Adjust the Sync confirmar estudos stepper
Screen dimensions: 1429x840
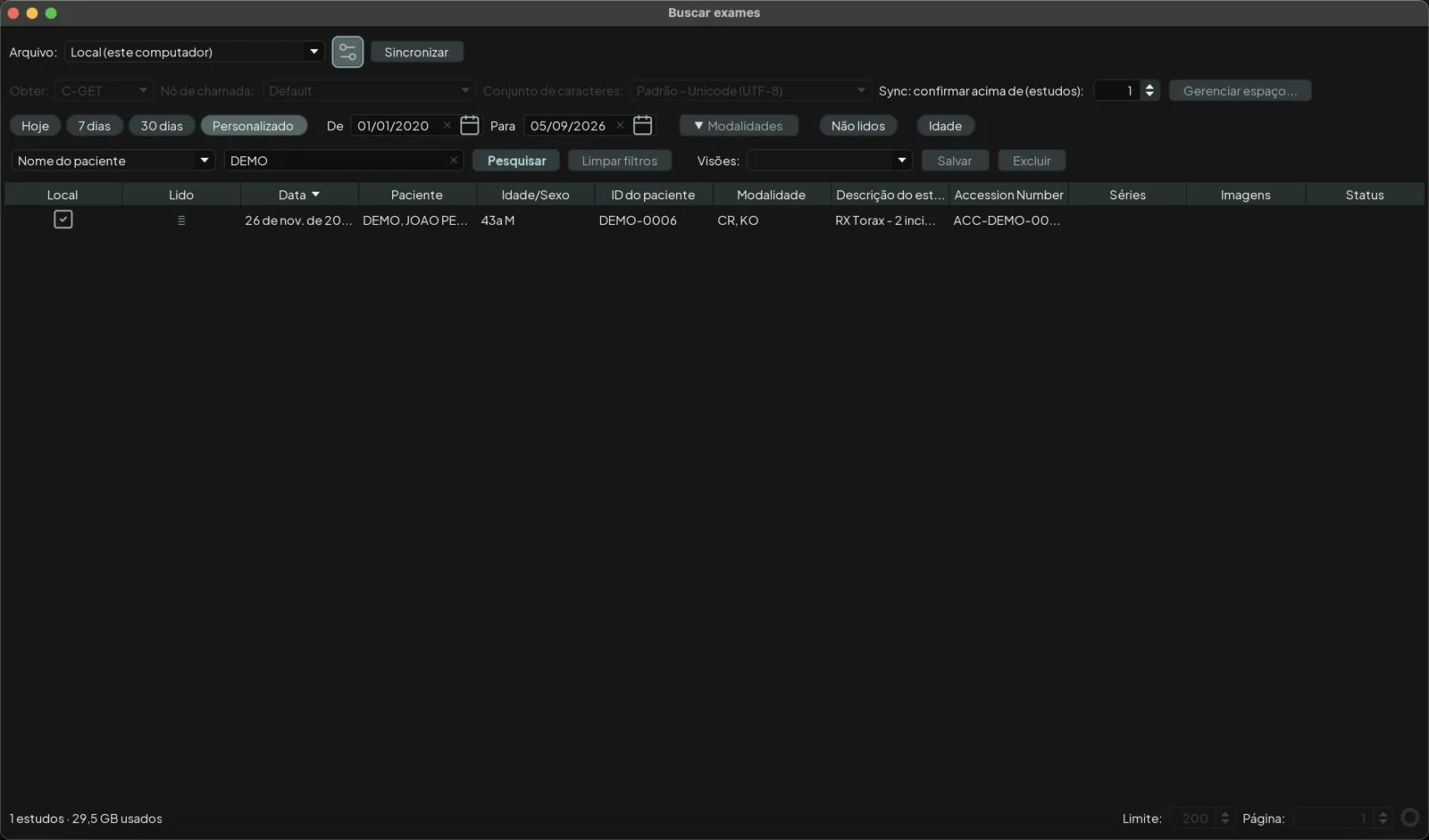(1149, 91)
